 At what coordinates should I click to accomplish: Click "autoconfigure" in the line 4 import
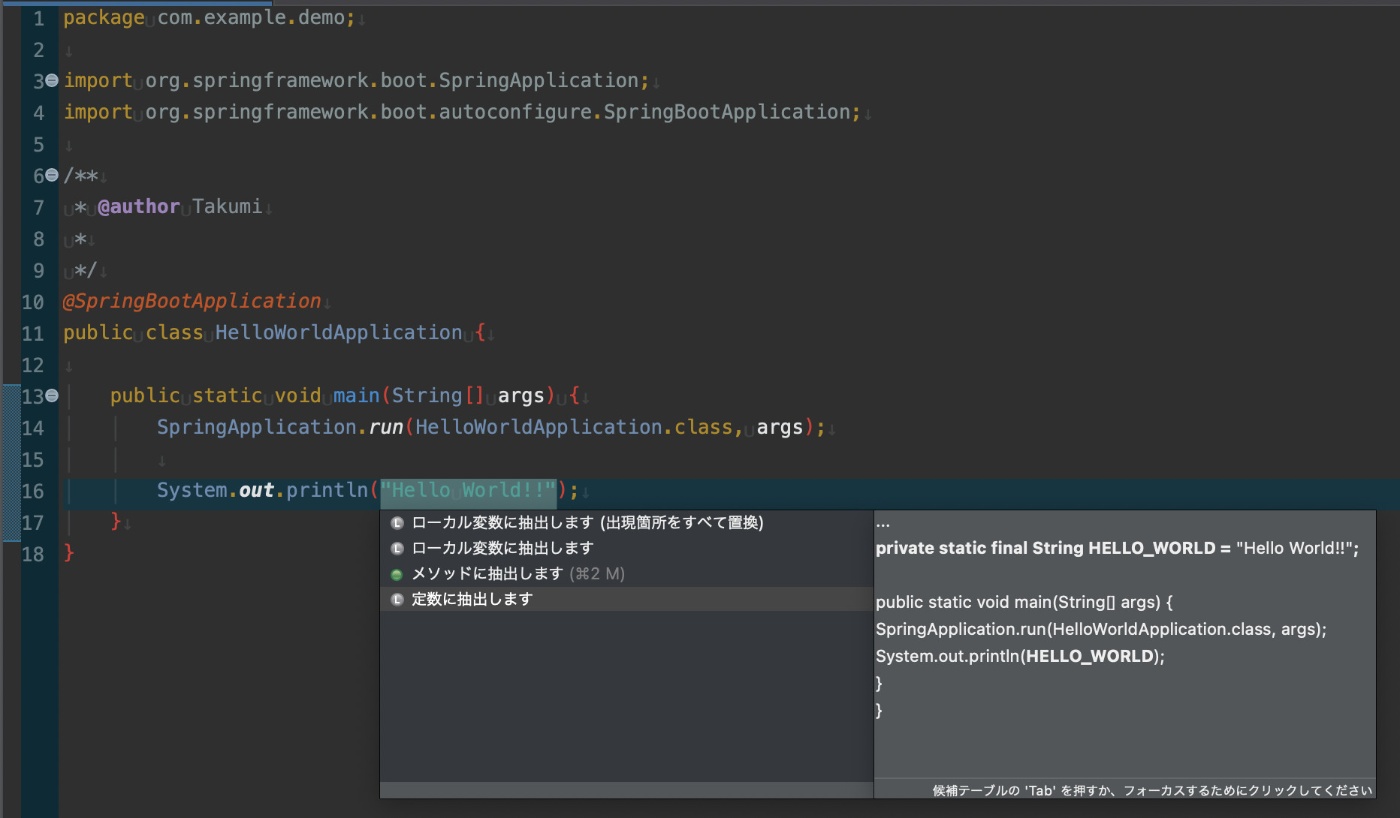515,112
